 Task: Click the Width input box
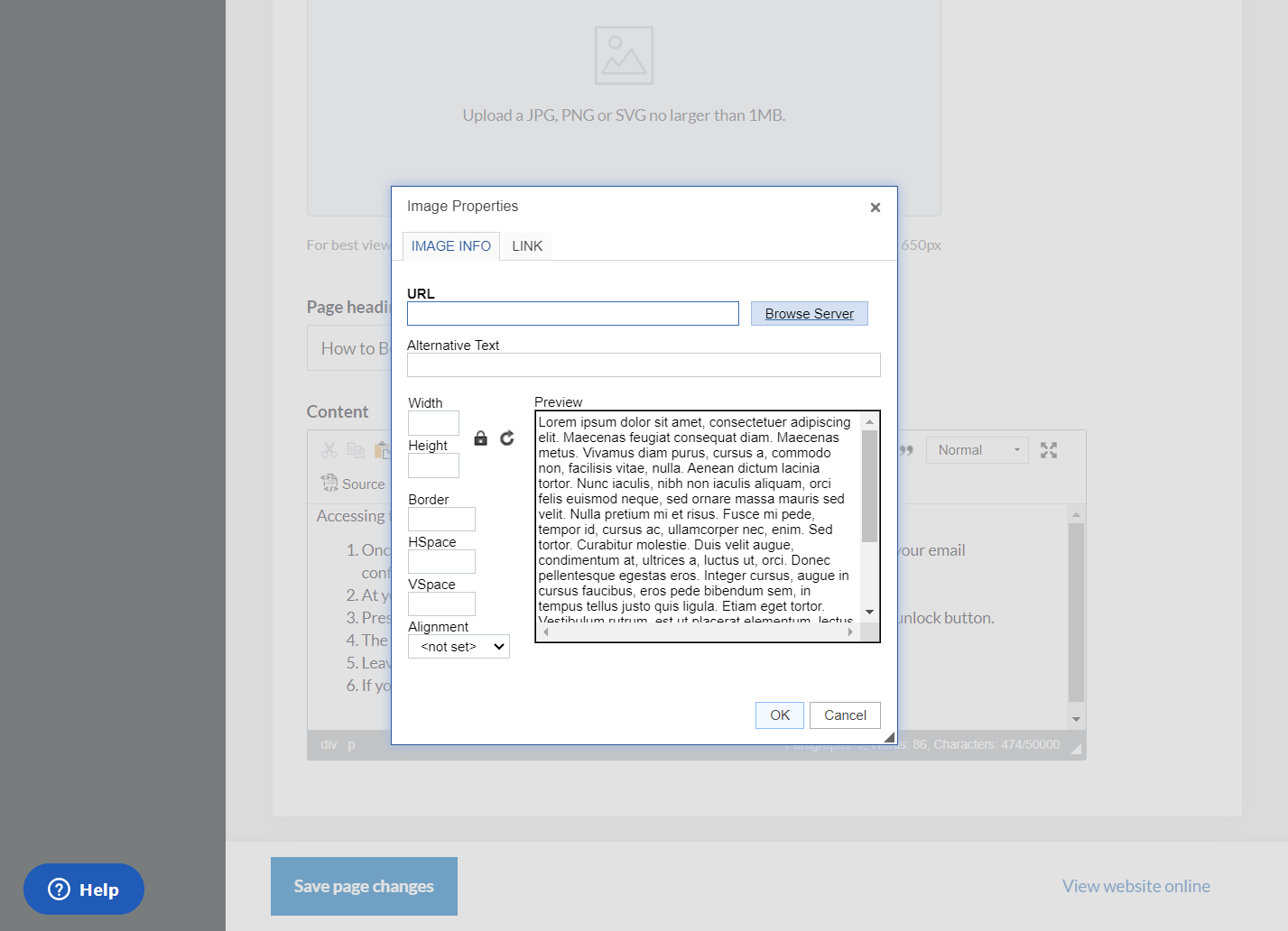(433, 423)
